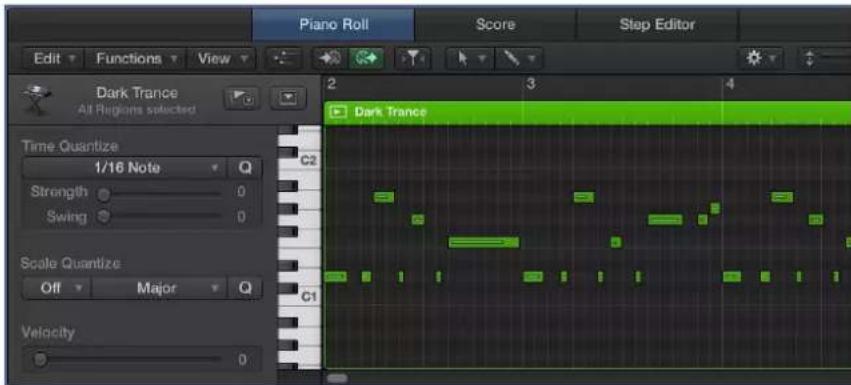Open the Functions menu
851x385 pixels.
tap(135, 59)
